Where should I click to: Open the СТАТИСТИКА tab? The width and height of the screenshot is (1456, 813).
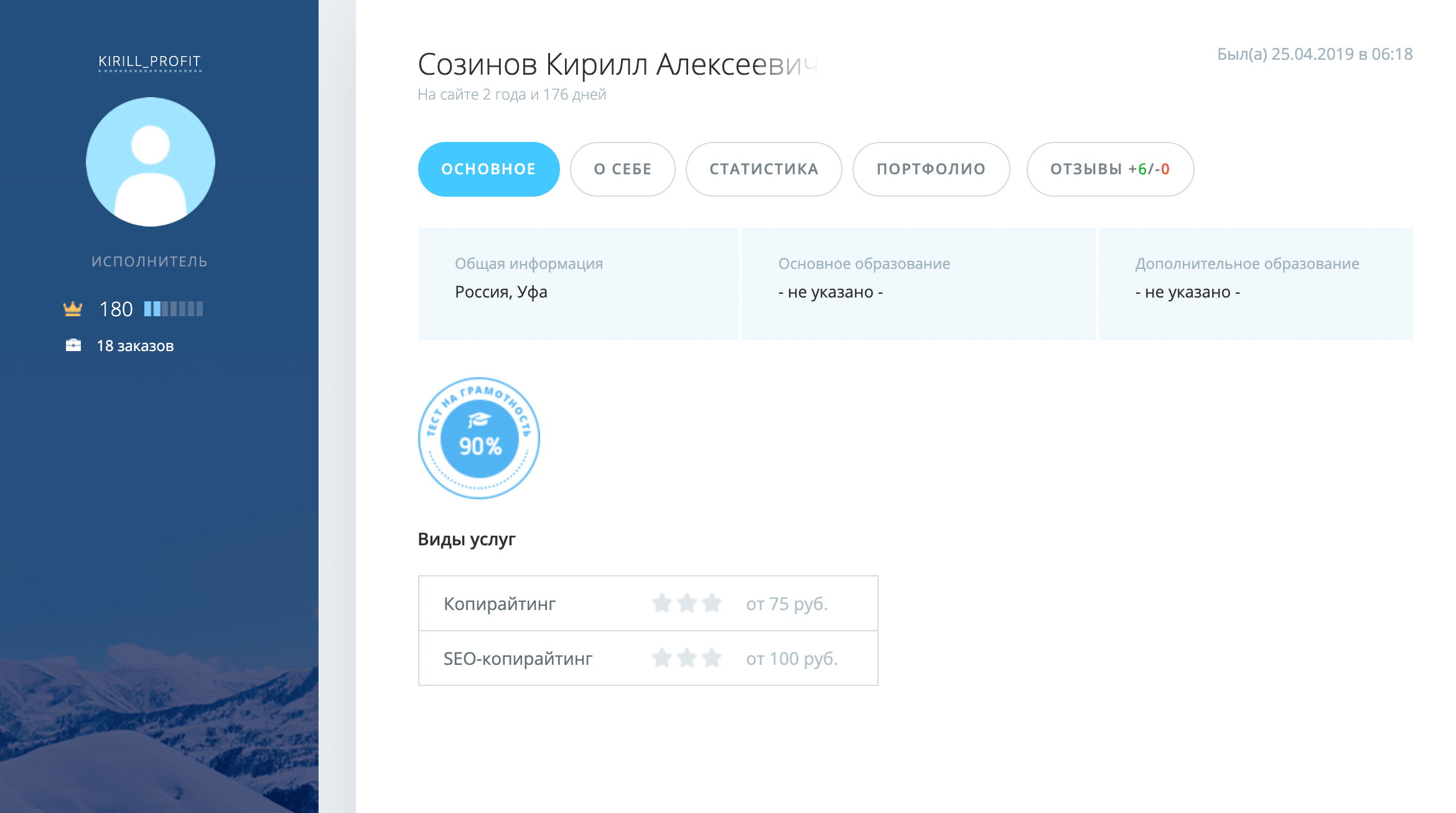[763, 169]
